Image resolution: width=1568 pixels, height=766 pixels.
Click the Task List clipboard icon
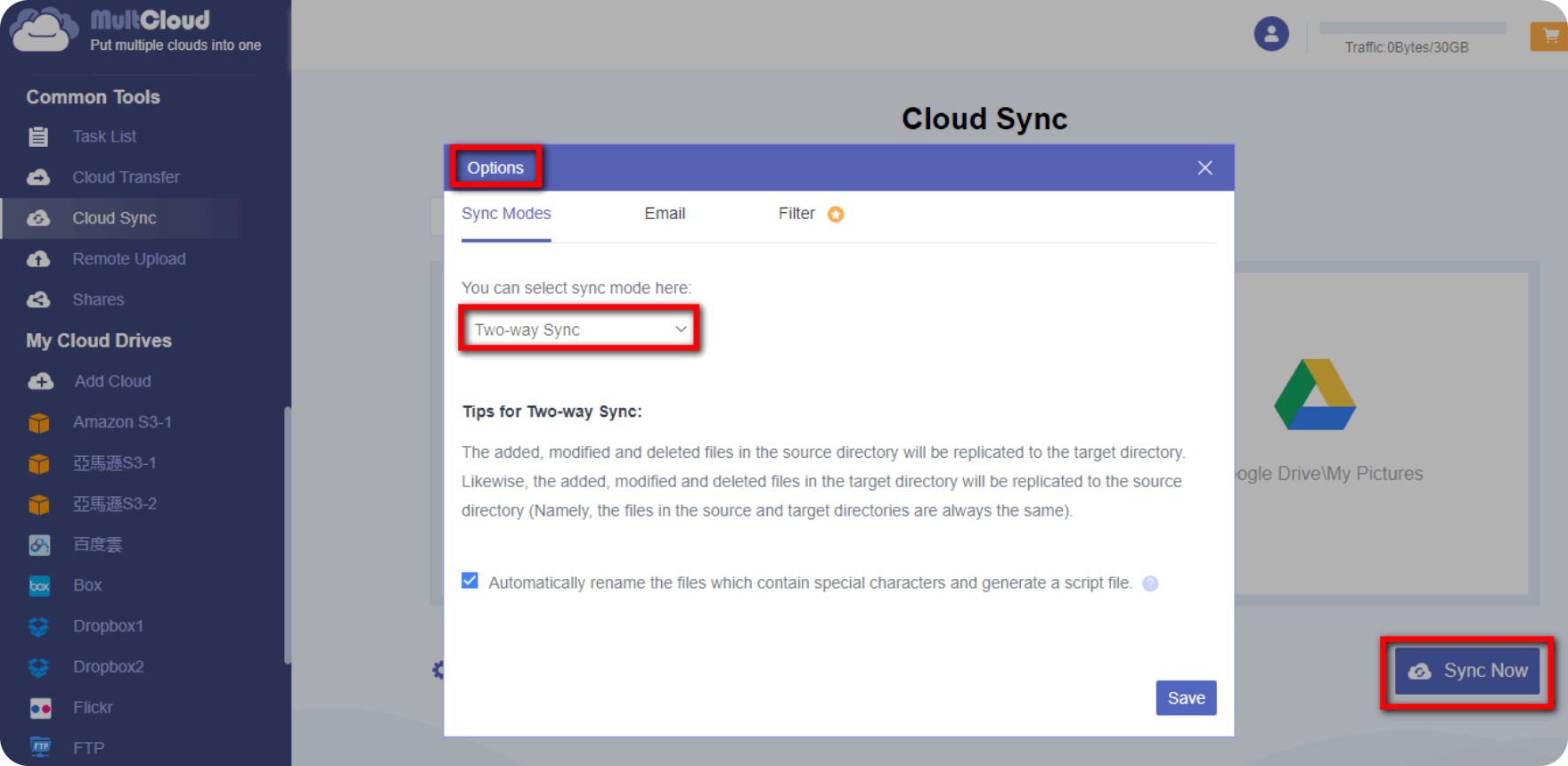point(38,136)
